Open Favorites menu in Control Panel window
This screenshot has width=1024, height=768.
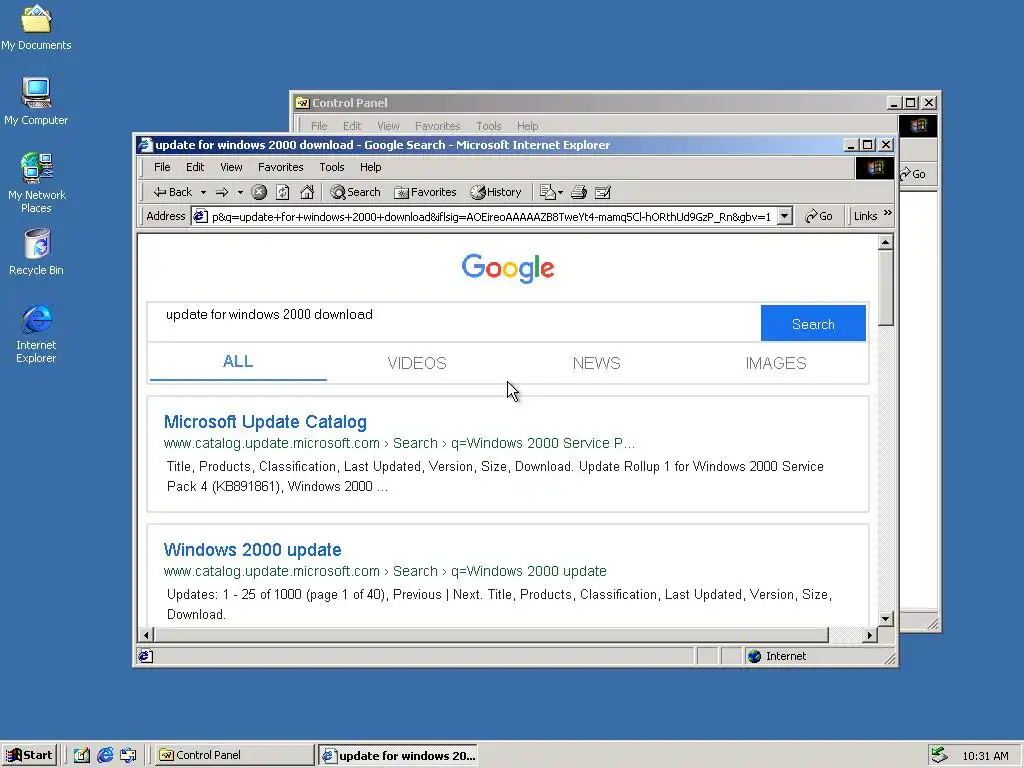438,126
